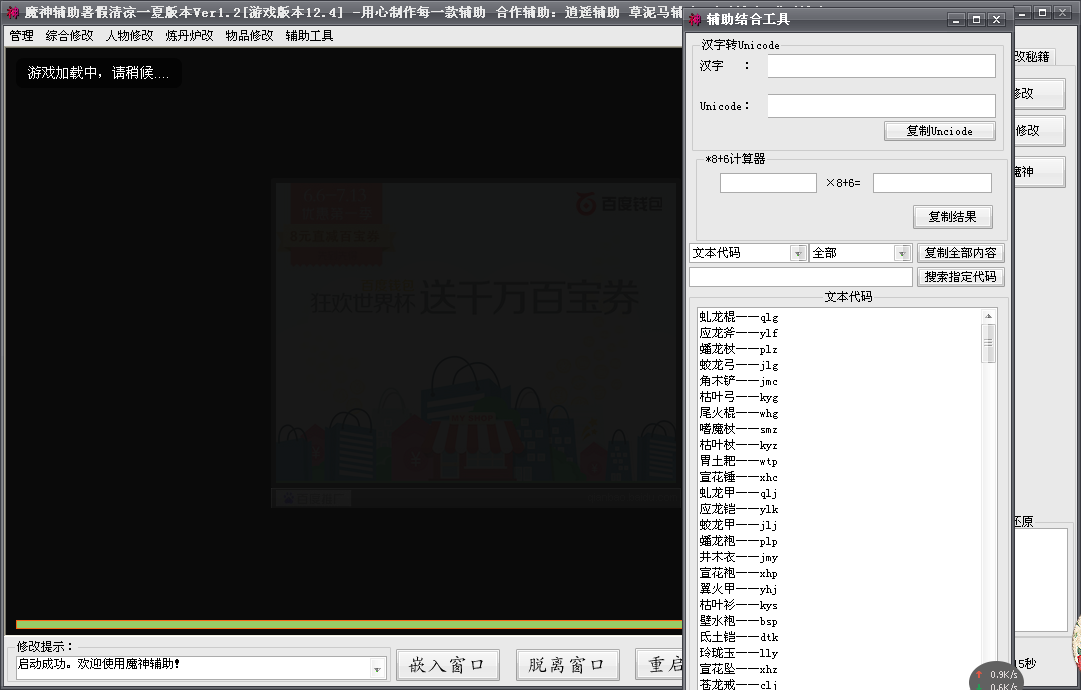Viewport: 1081px width, 690px height.
Task: Maximize the 辅助结合工具 window
Action: 976,19
